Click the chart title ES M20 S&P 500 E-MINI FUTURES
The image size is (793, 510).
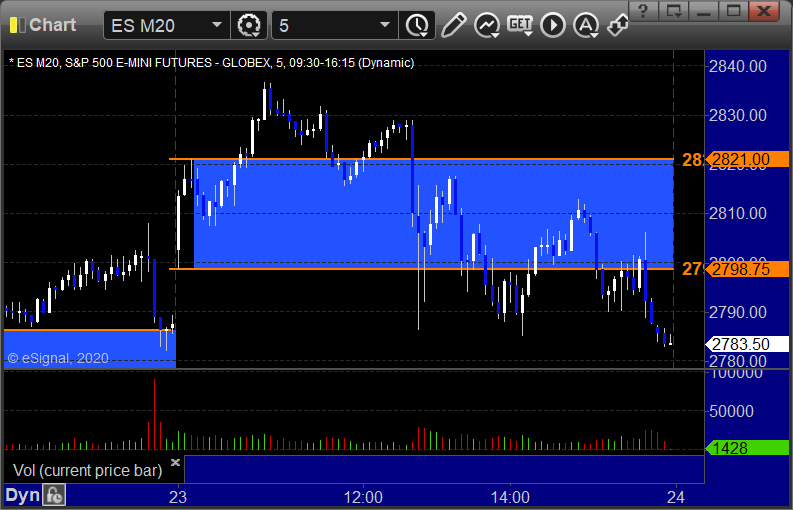click(211, 63)
